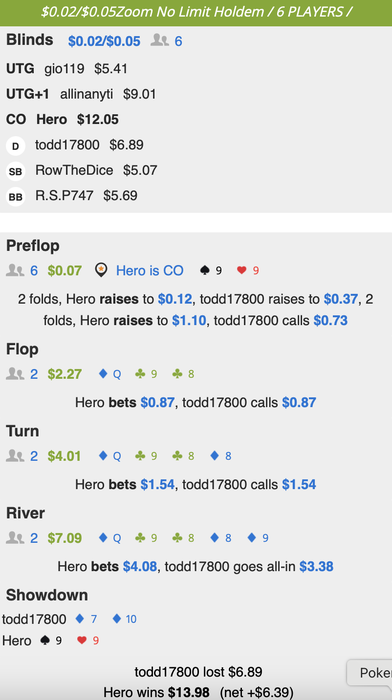Click the Hero is CO link
Viewport: 392px width, 700px height.
coord(150,271)
